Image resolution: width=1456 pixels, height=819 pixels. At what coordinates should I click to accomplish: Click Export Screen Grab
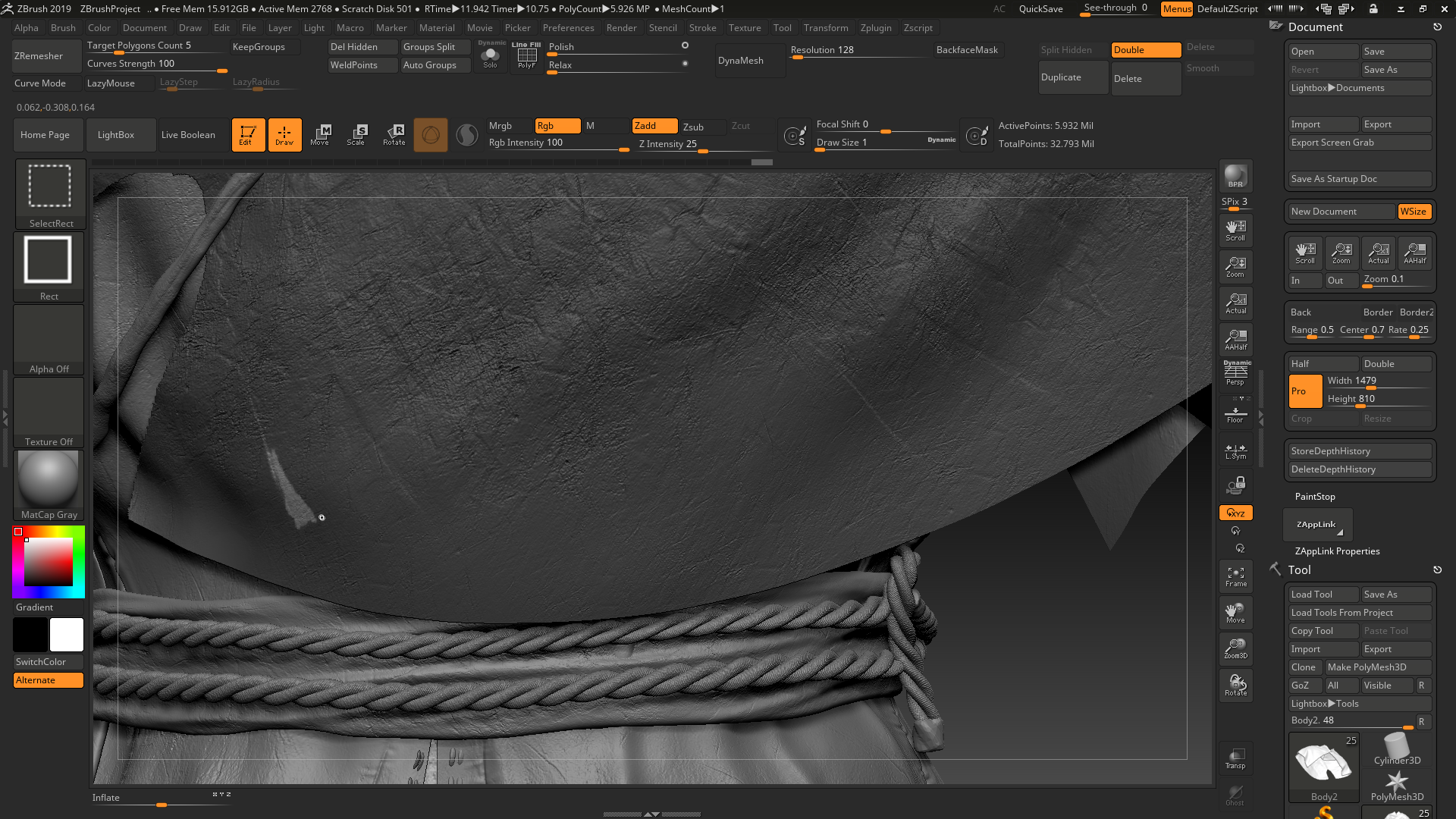click(x=1360, y=143)
